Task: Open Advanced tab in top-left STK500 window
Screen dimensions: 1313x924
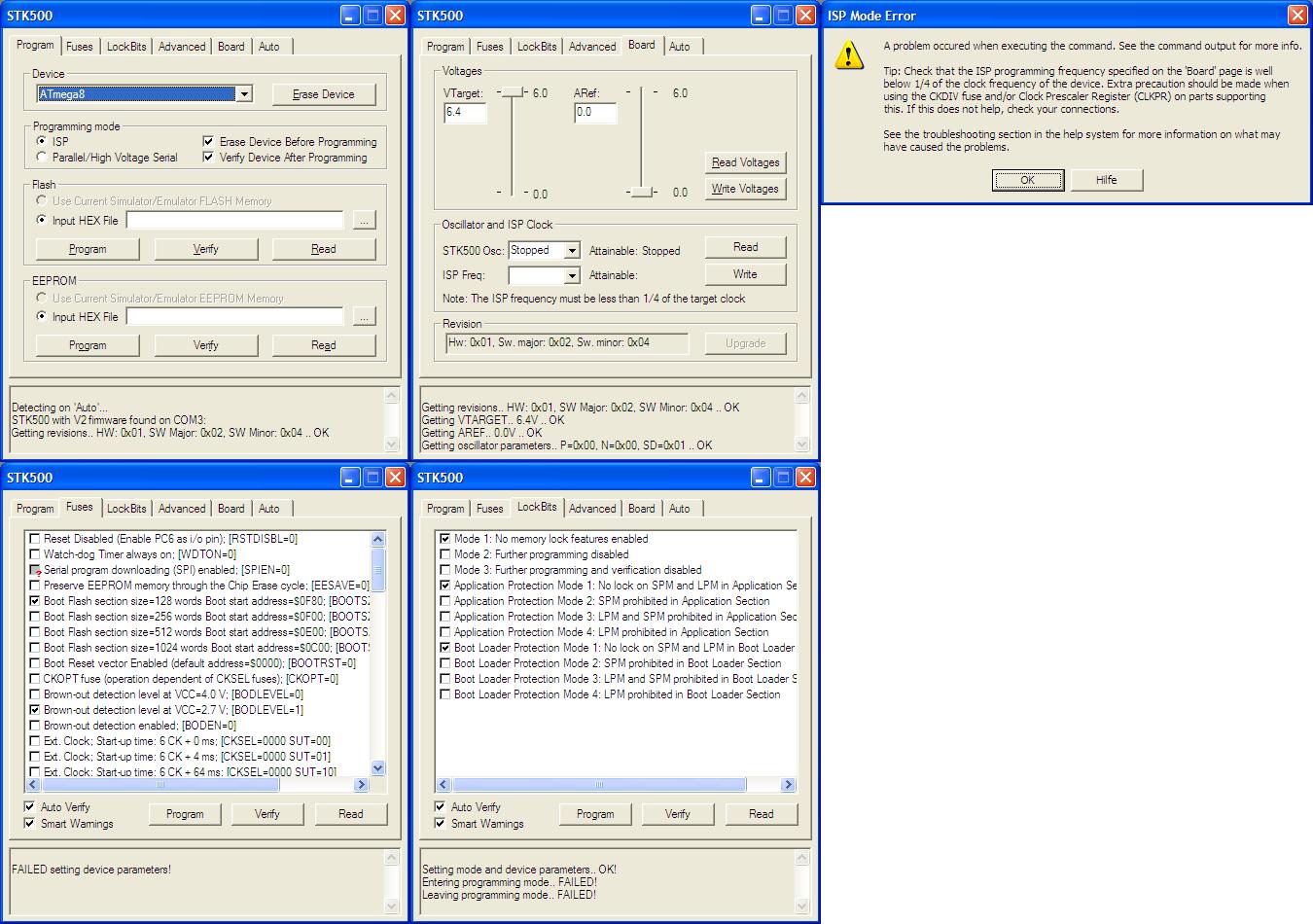Action: click(182, 47)
